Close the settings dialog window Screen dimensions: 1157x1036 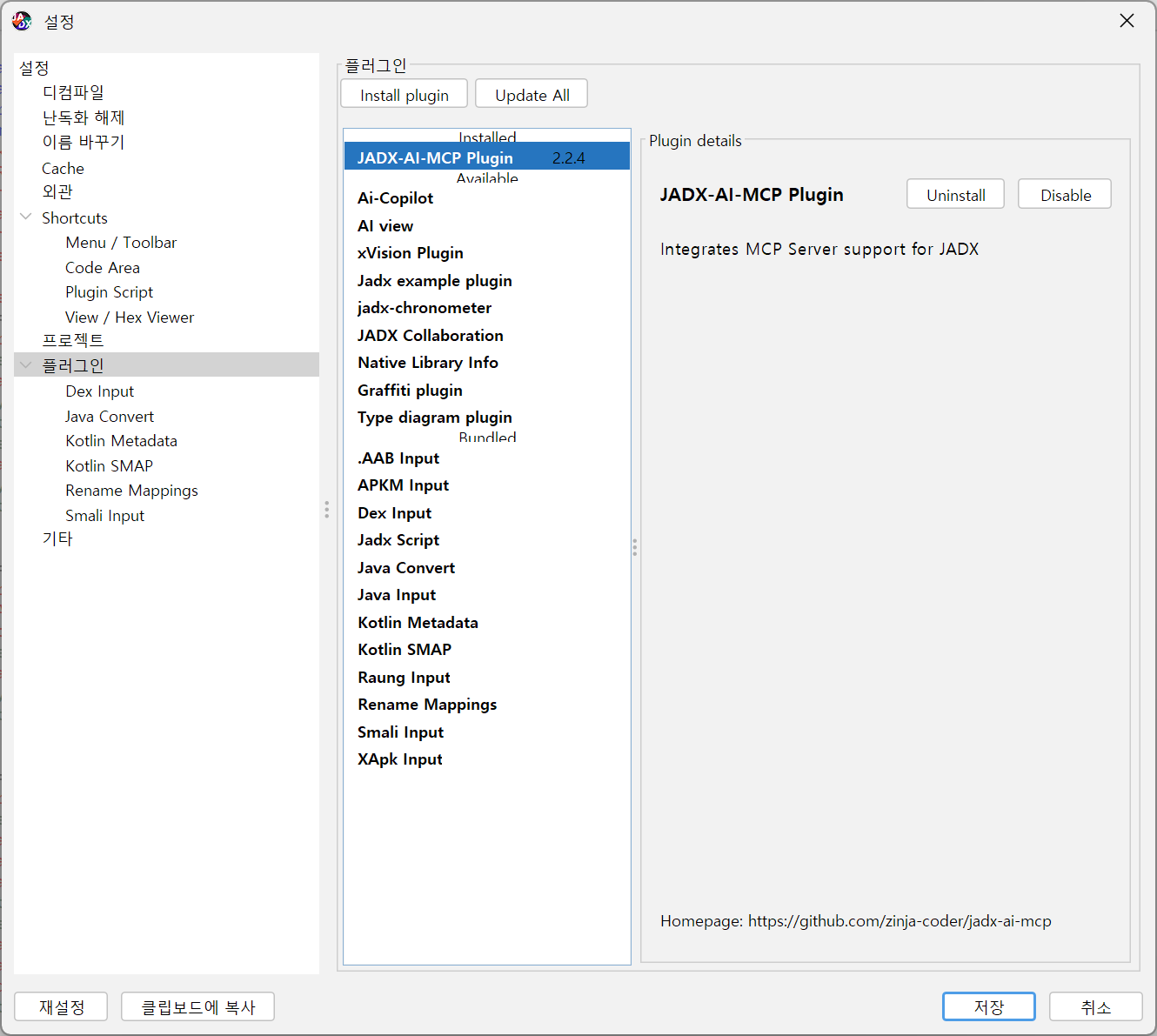(x=1127, y=21)
